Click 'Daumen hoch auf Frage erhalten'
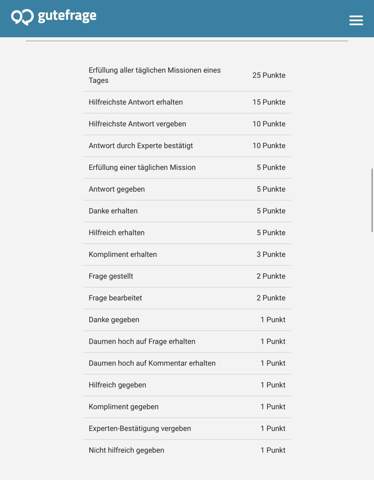The width and height of the screenshot is (374, 480). coord(187,341)
